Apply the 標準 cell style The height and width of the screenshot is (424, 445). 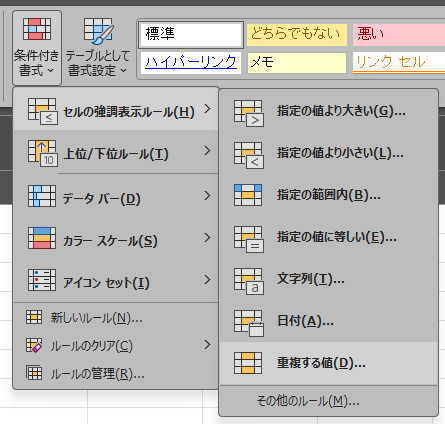pyautogui.click(x=191, y=34)
